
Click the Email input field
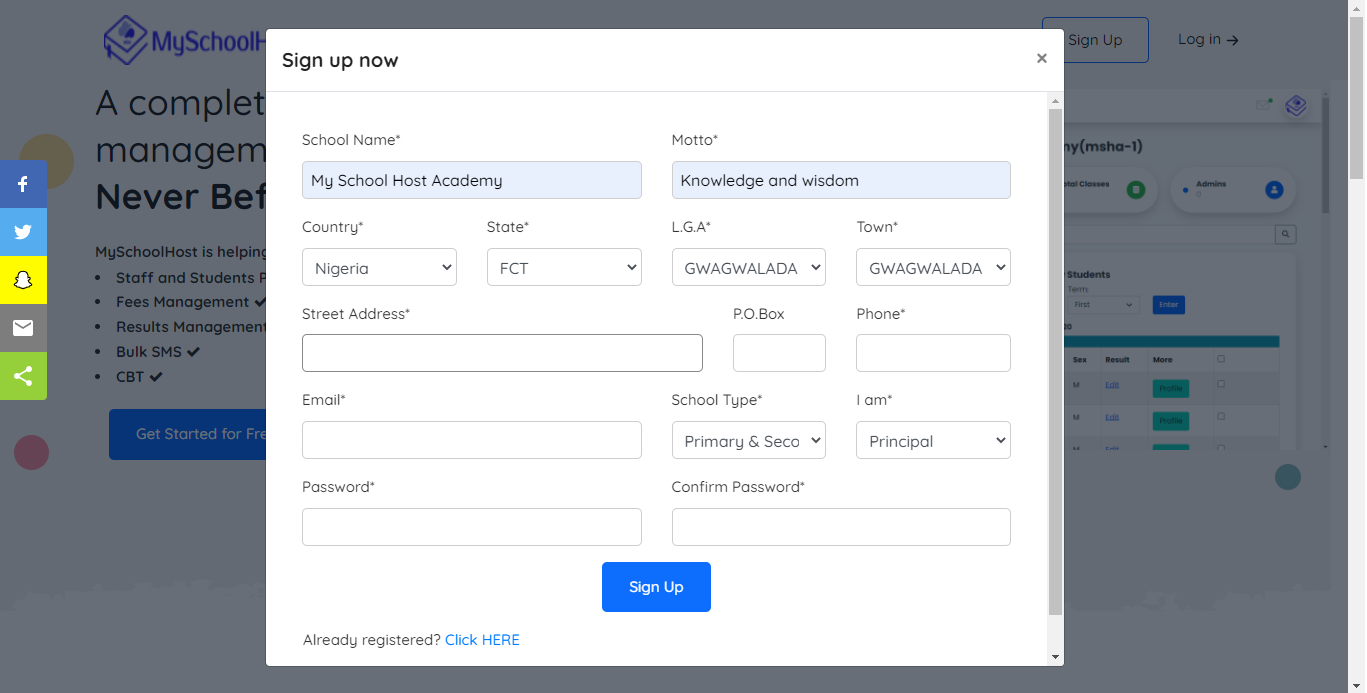[471, 440]
